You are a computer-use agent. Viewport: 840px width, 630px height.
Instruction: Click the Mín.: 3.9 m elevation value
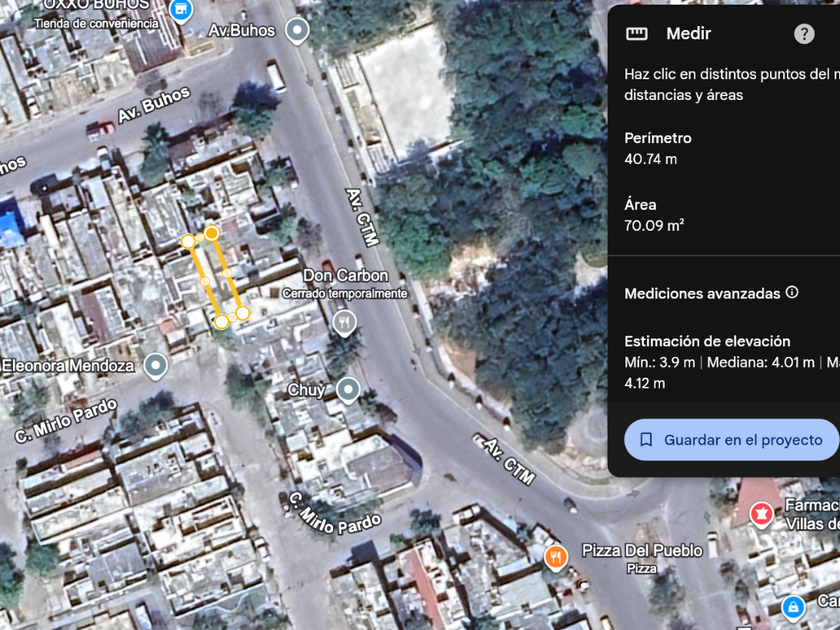(x=659, y=363)
